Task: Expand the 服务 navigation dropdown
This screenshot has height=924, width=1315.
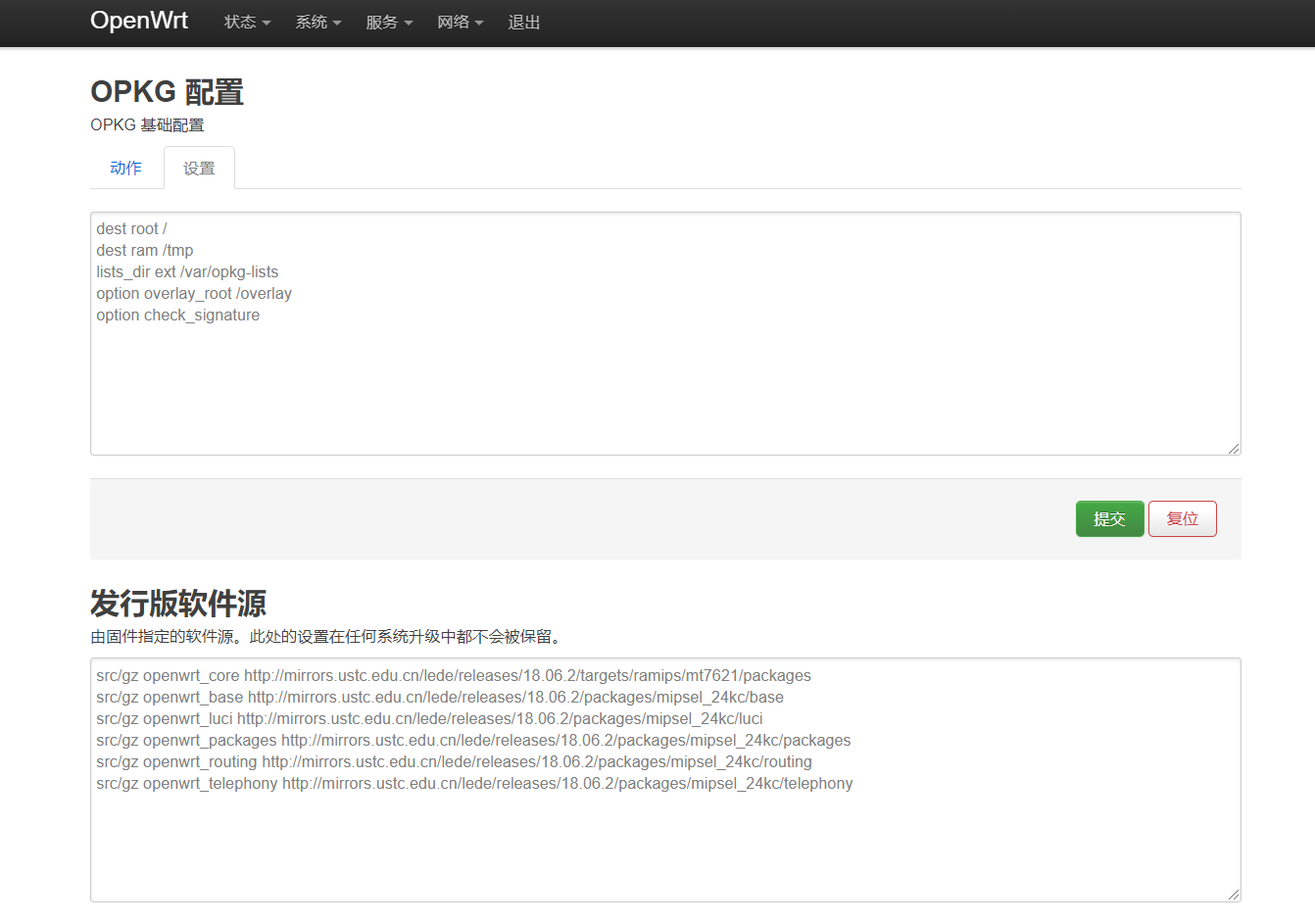Action: (389, 23)
